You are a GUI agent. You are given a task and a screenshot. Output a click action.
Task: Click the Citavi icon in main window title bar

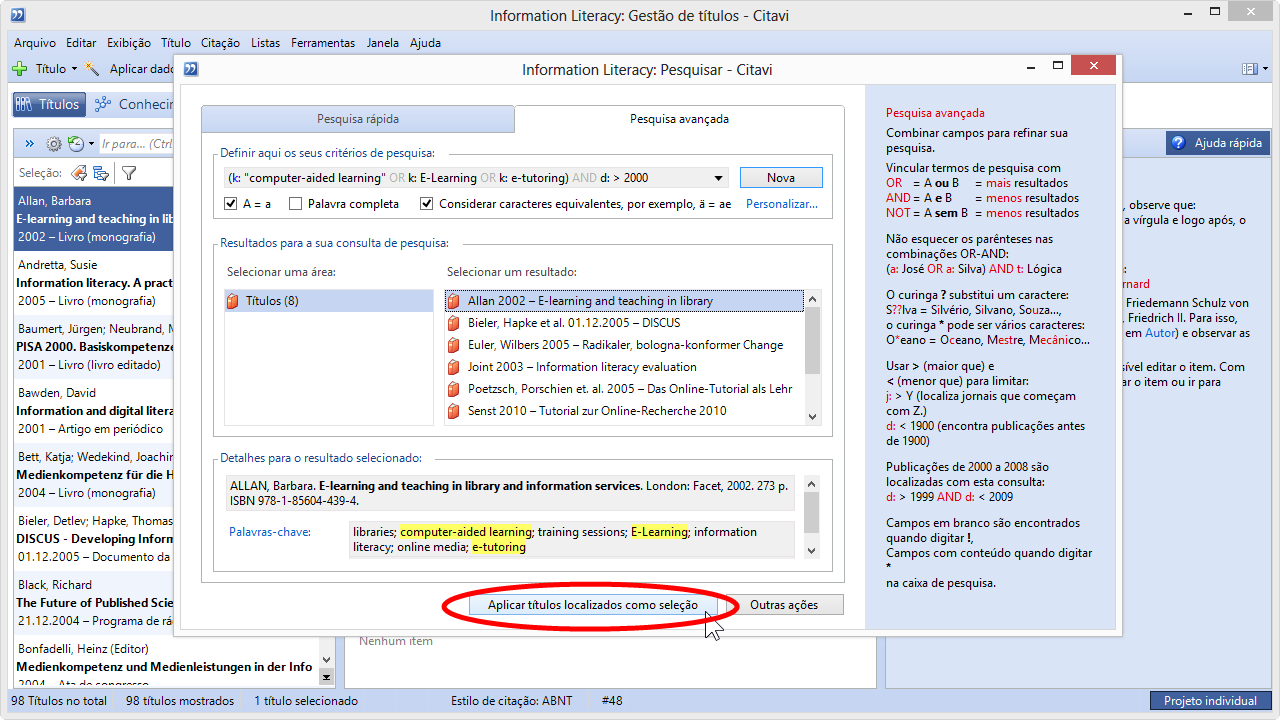click(x=17, y=15)
